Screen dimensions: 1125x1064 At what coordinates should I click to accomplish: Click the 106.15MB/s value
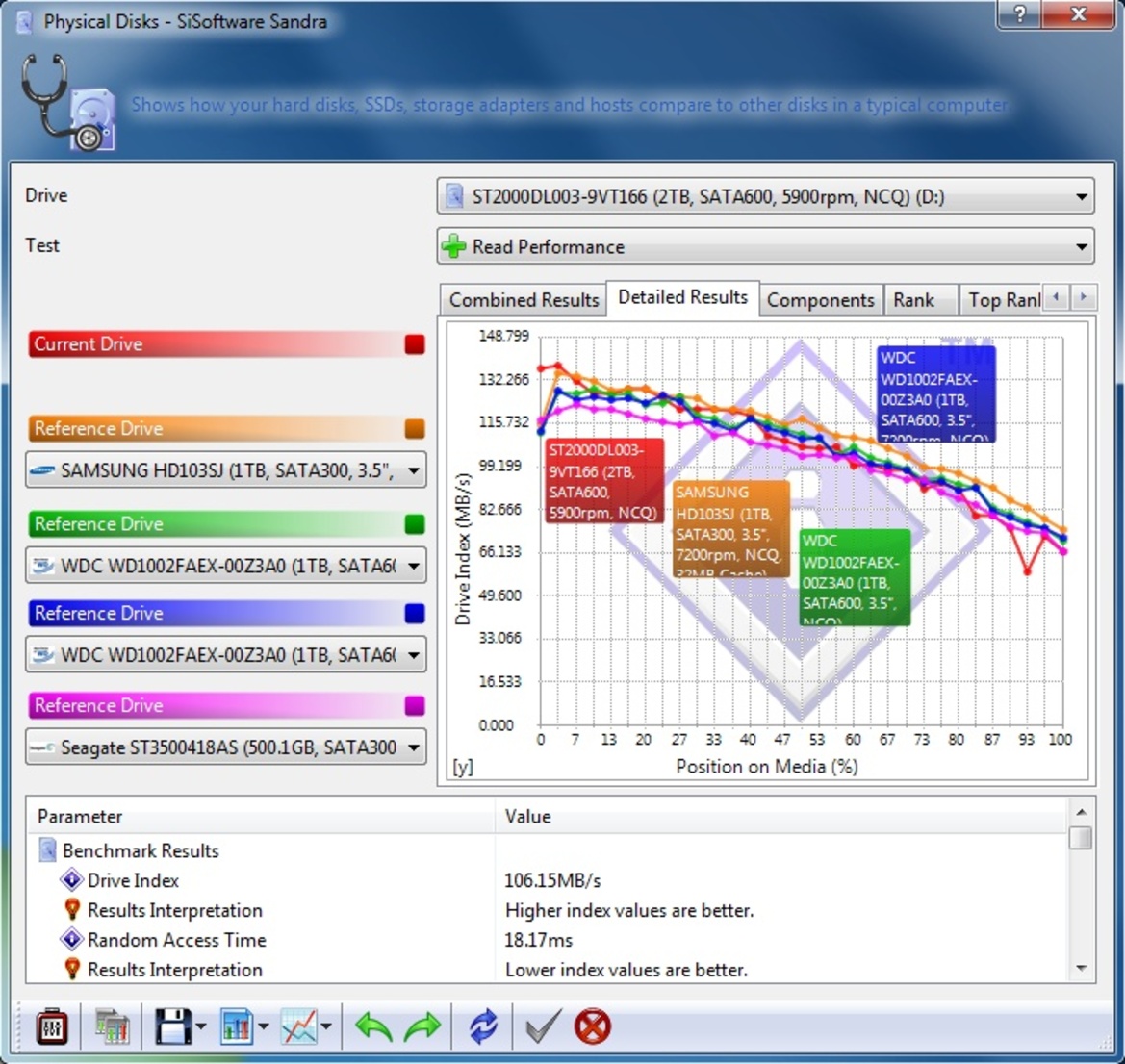click(x=552, y=880)
